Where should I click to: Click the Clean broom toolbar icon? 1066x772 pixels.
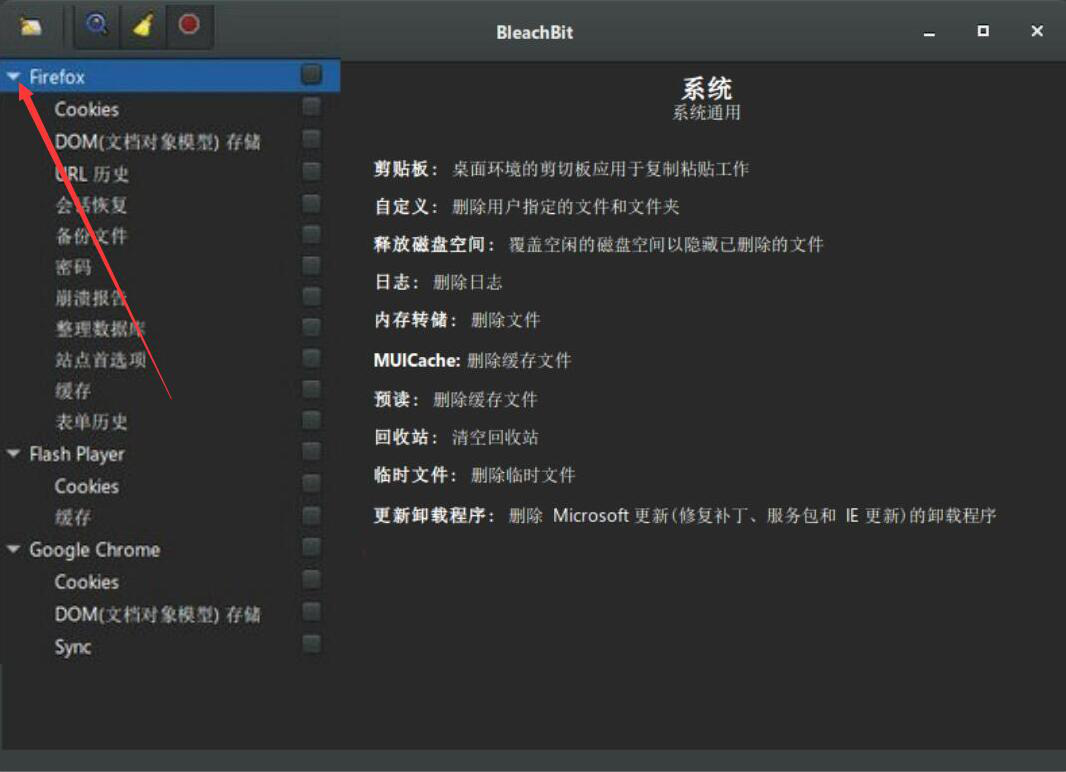142,26
